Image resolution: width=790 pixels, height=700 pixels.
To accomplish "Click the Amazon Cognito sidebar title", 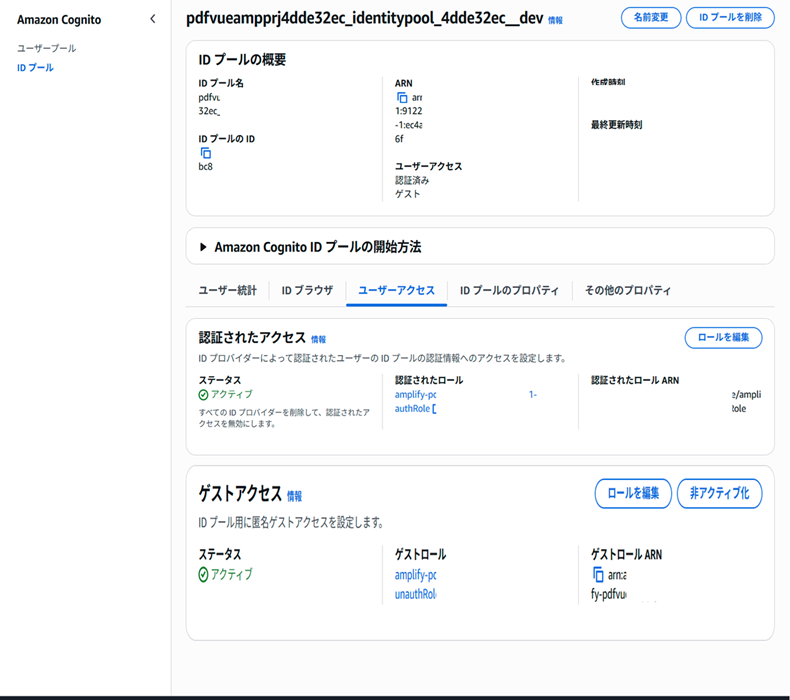I will click(59, 20).
